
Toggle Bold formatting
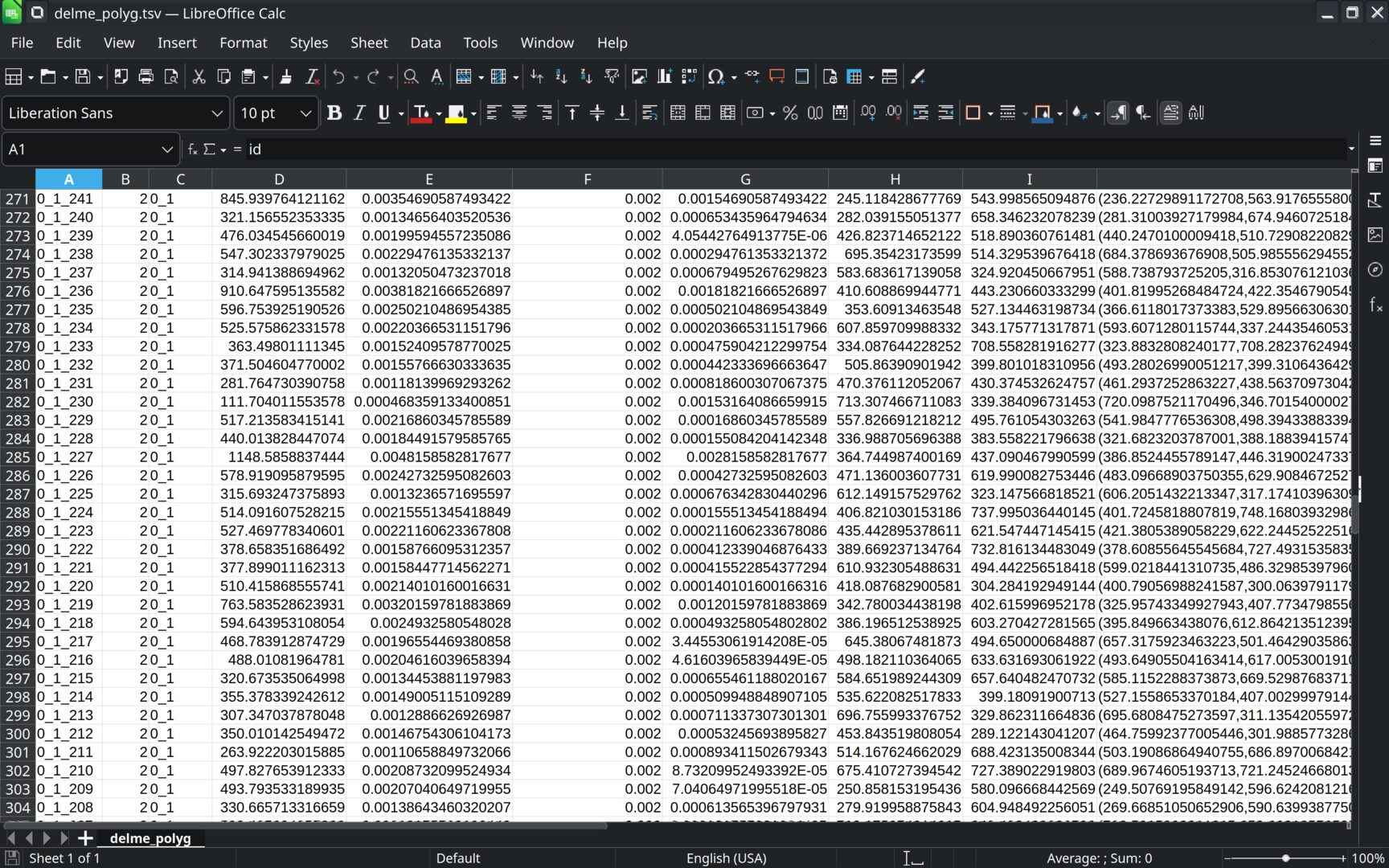[334, 113]
